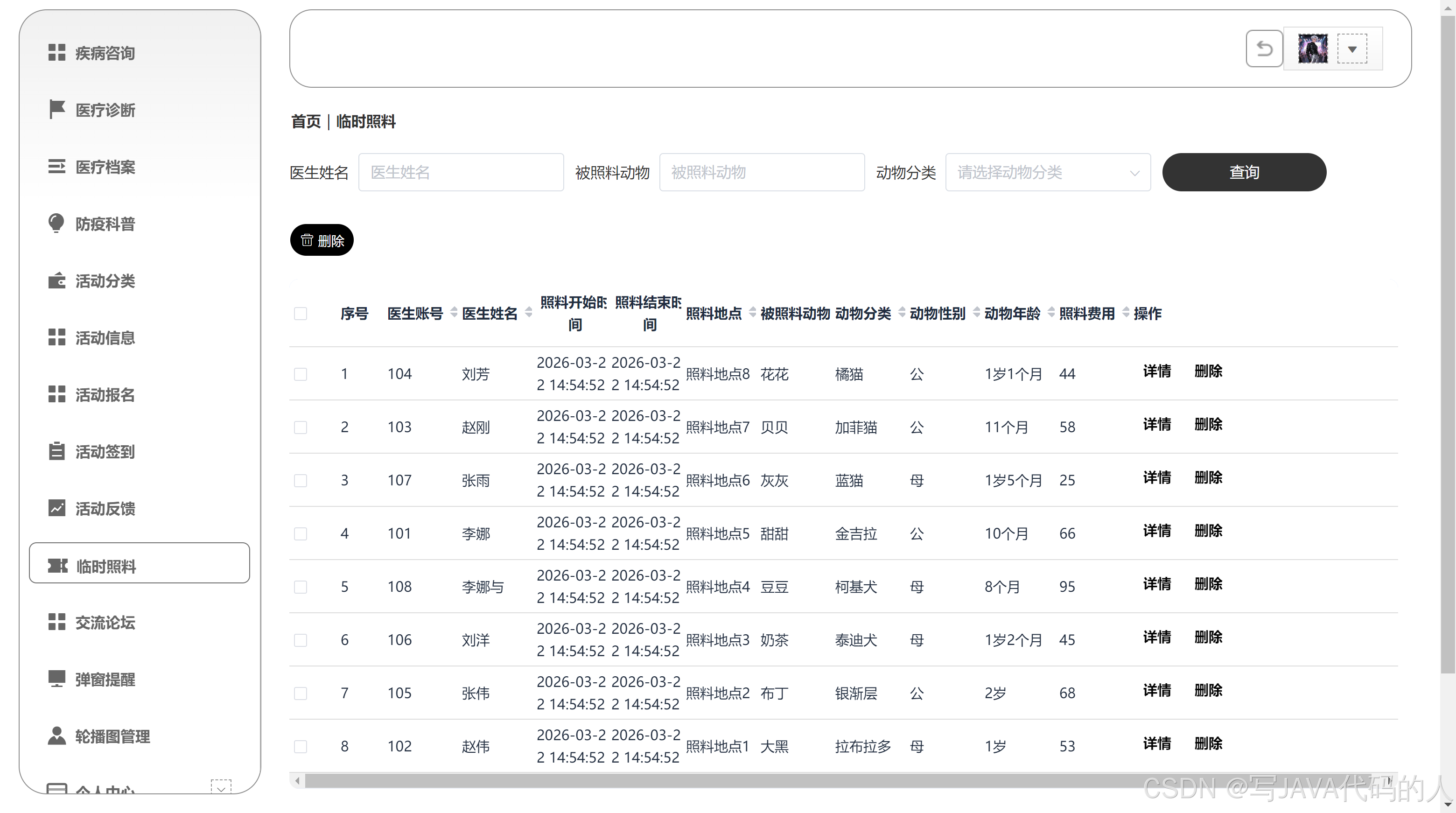
Task: Check the row for 李娜与
Action: [301, 587]
